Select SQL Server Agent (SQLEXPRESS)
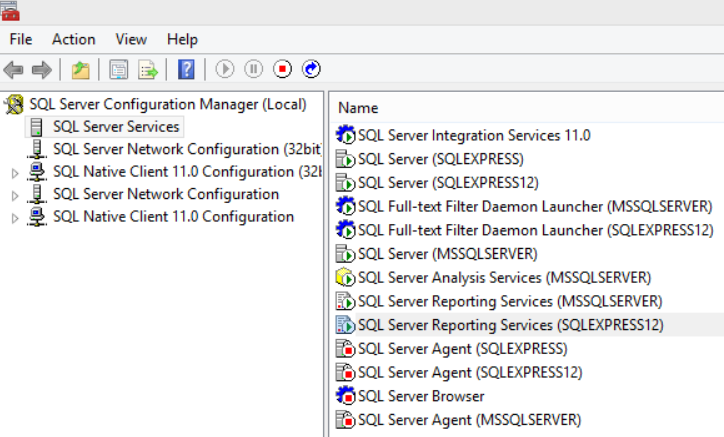The width and height of the screenshot is (724, 437). pyautogui.click(x=463, y=349)
